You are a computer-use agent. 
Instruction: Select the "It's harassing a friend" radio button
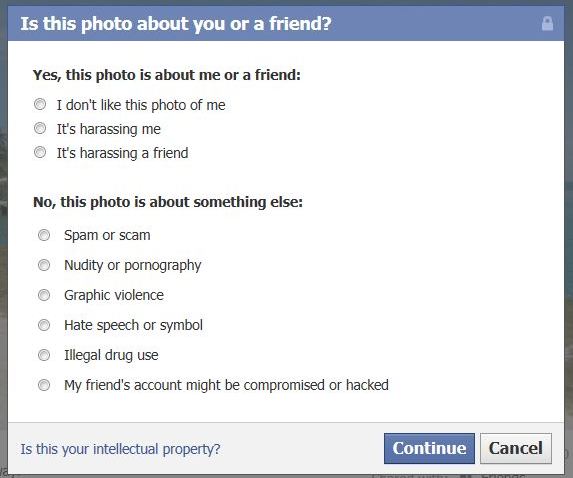[40, 152]
